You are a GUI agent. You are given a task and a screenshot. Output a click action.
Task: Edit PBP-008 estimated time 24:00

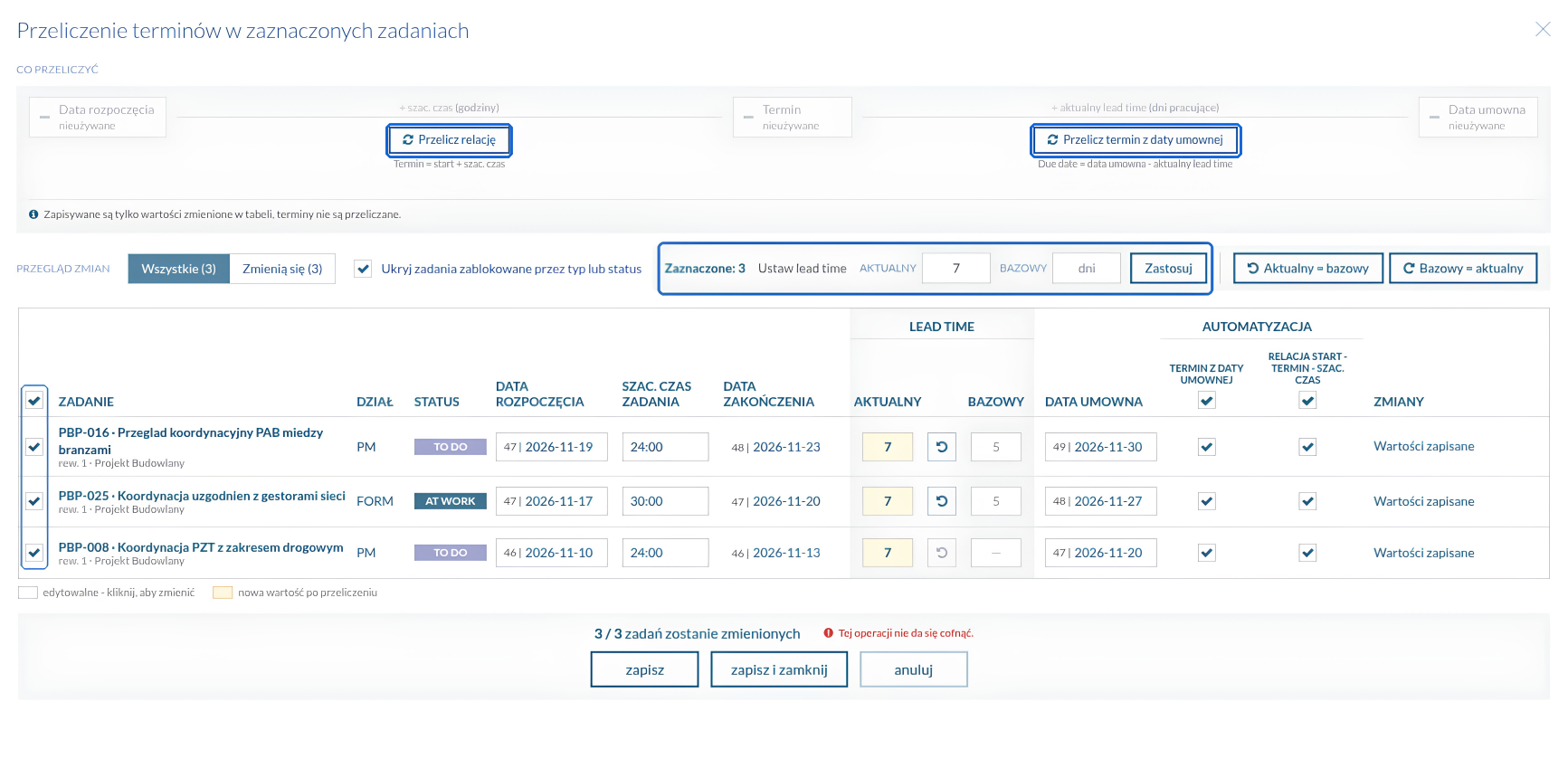click(x=666, y=553)
